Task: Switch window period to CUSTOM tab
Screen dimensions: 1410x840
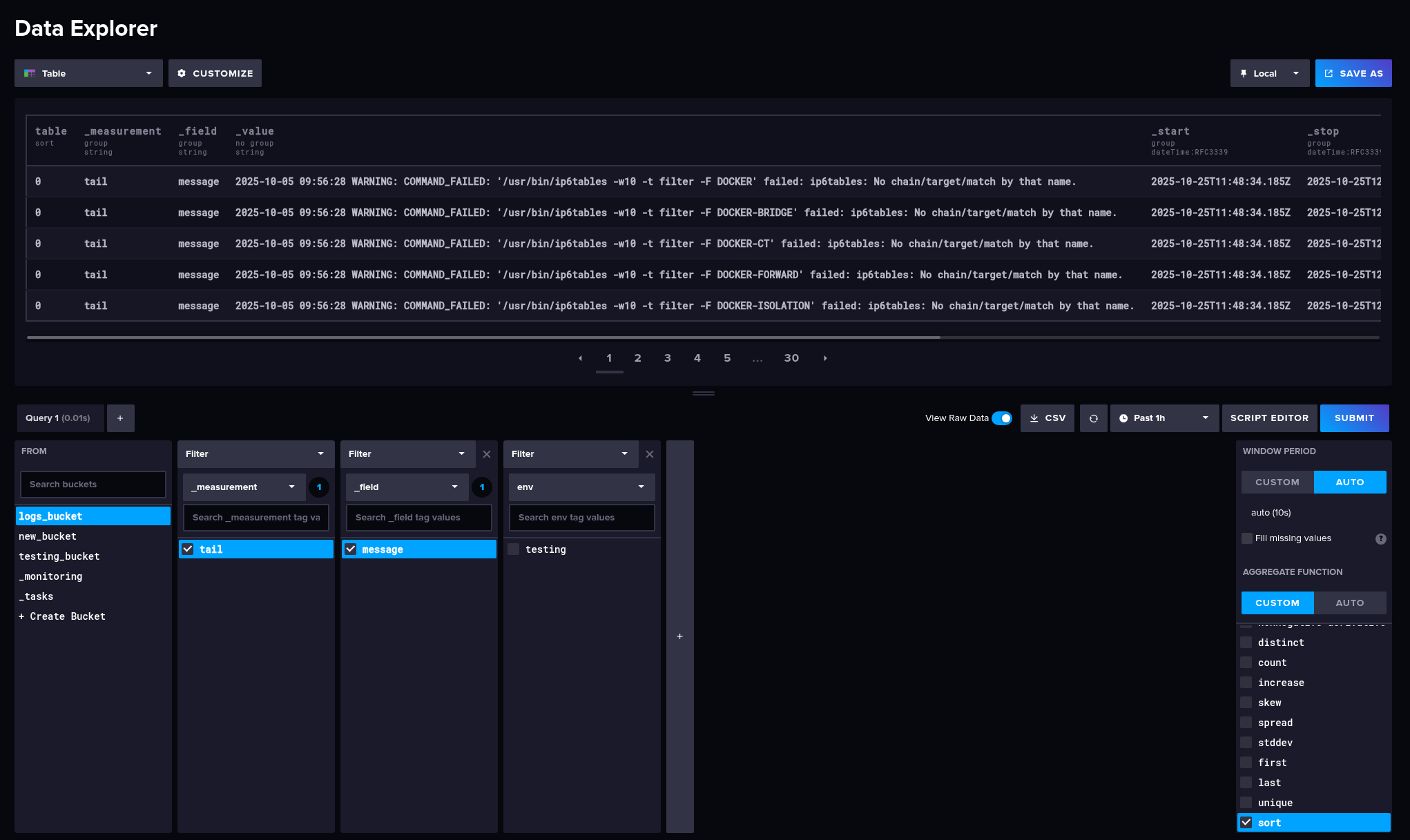Action: [x=1277, y=482]
